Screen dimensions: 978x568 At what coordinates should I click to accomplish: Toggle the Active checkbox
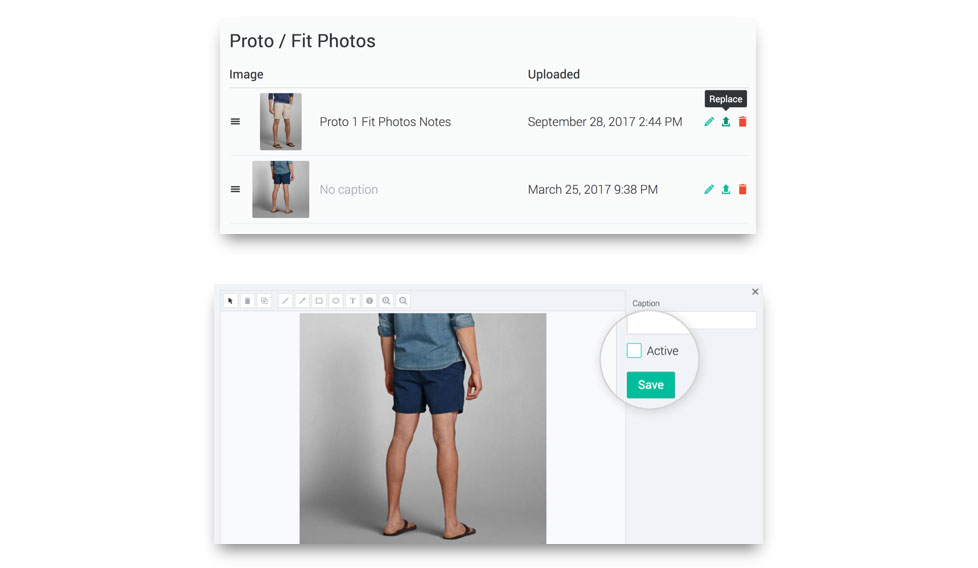click(634, 350)
